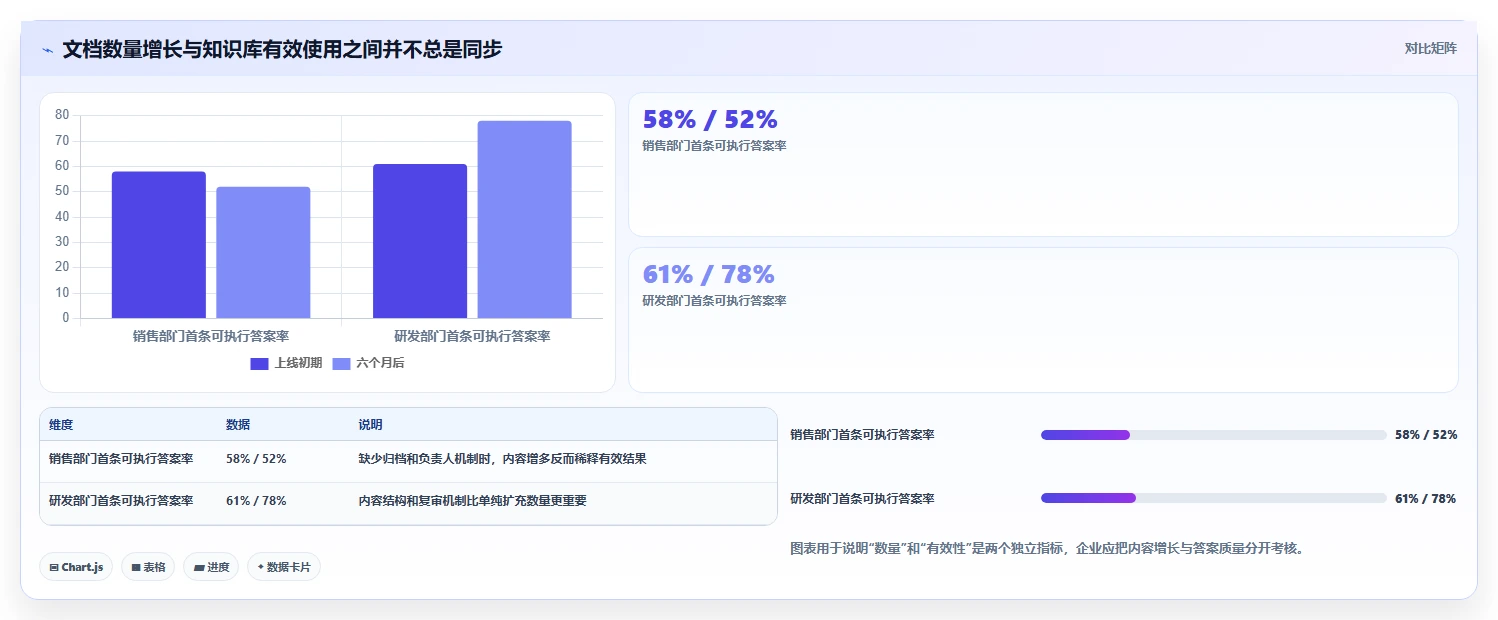Click the 研发部门 progress bar
Viewport: 1498px width, 620px height.
coord(1214,498)
